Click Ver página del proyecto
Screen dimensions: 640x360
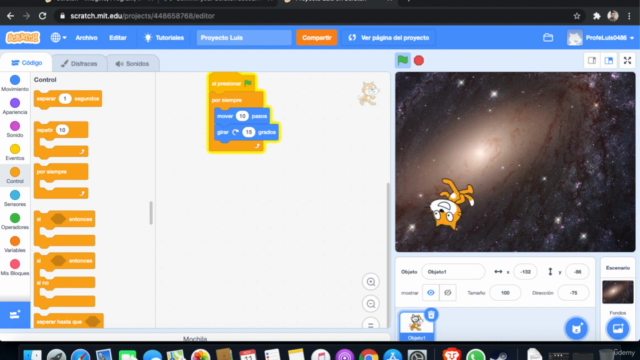(x=389, y=38)
